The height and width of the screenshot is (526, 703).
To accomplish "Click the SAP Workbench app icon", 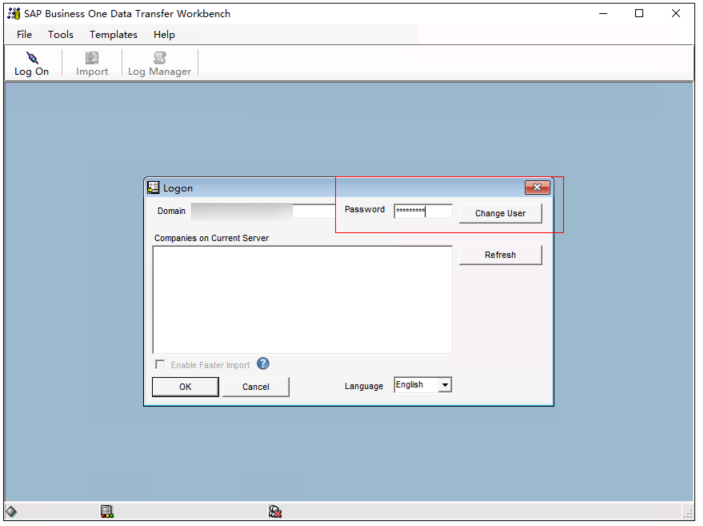I will (x=14, y=13).
